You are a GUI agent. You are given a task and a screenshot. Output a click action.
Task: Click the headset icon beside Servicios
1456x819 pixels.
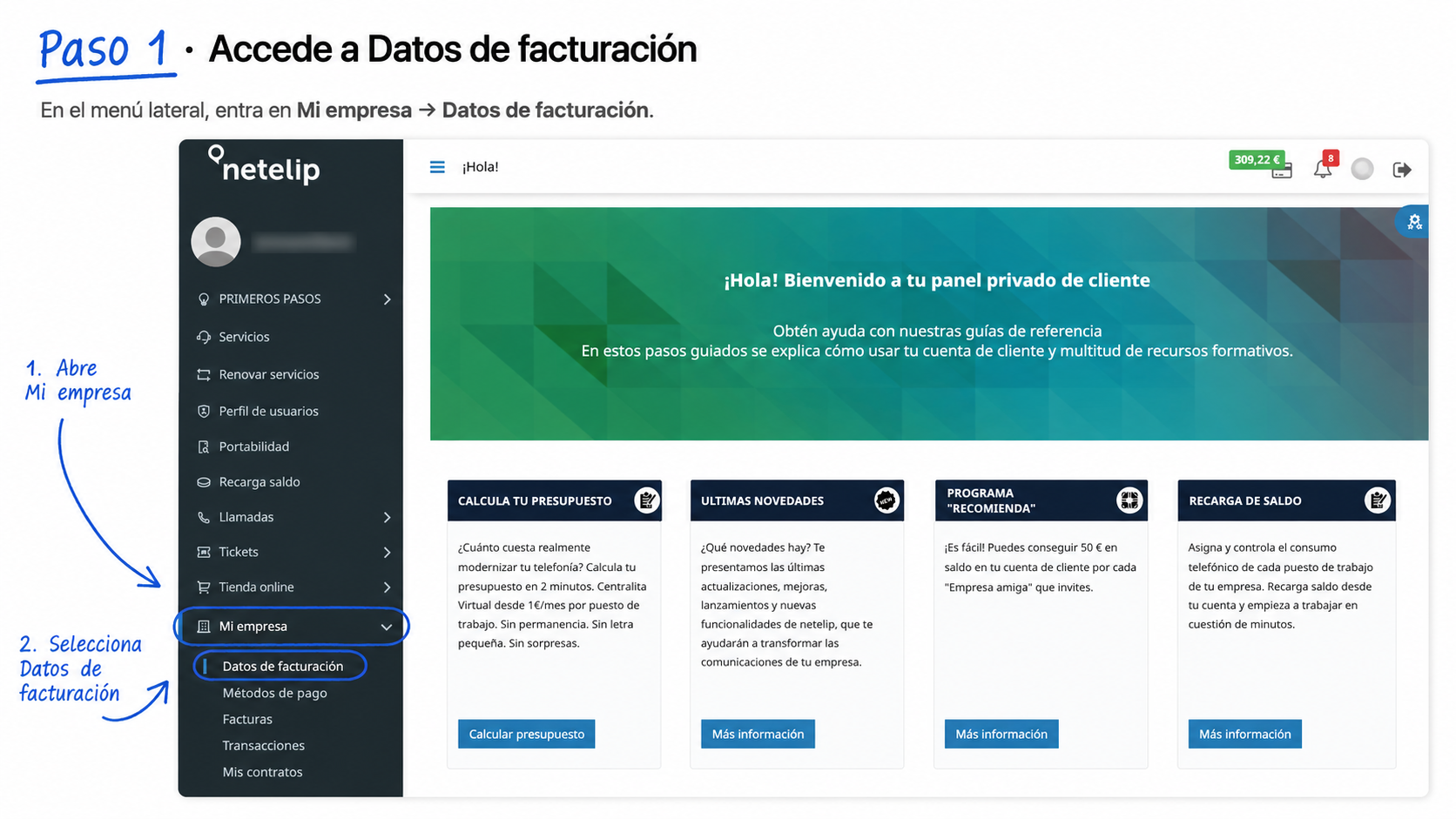204,337
